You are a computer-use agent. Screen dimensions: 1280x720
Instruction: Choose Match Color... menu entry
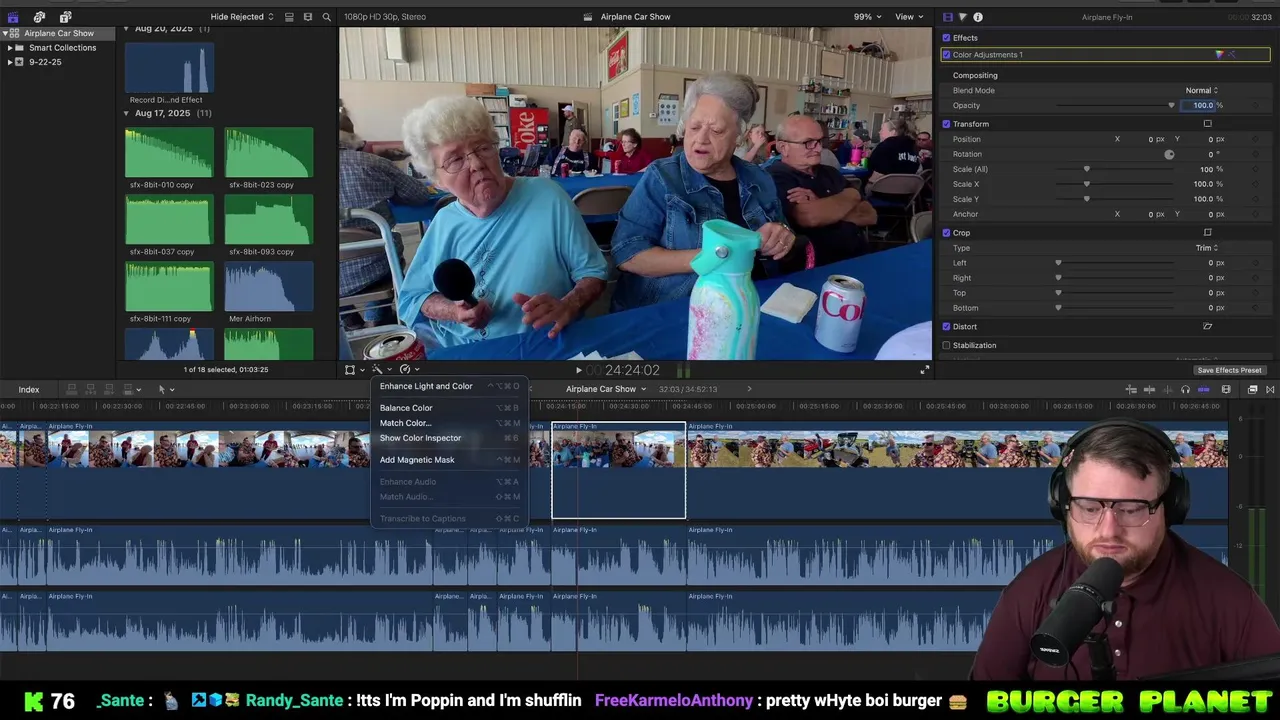click(405, 423)
